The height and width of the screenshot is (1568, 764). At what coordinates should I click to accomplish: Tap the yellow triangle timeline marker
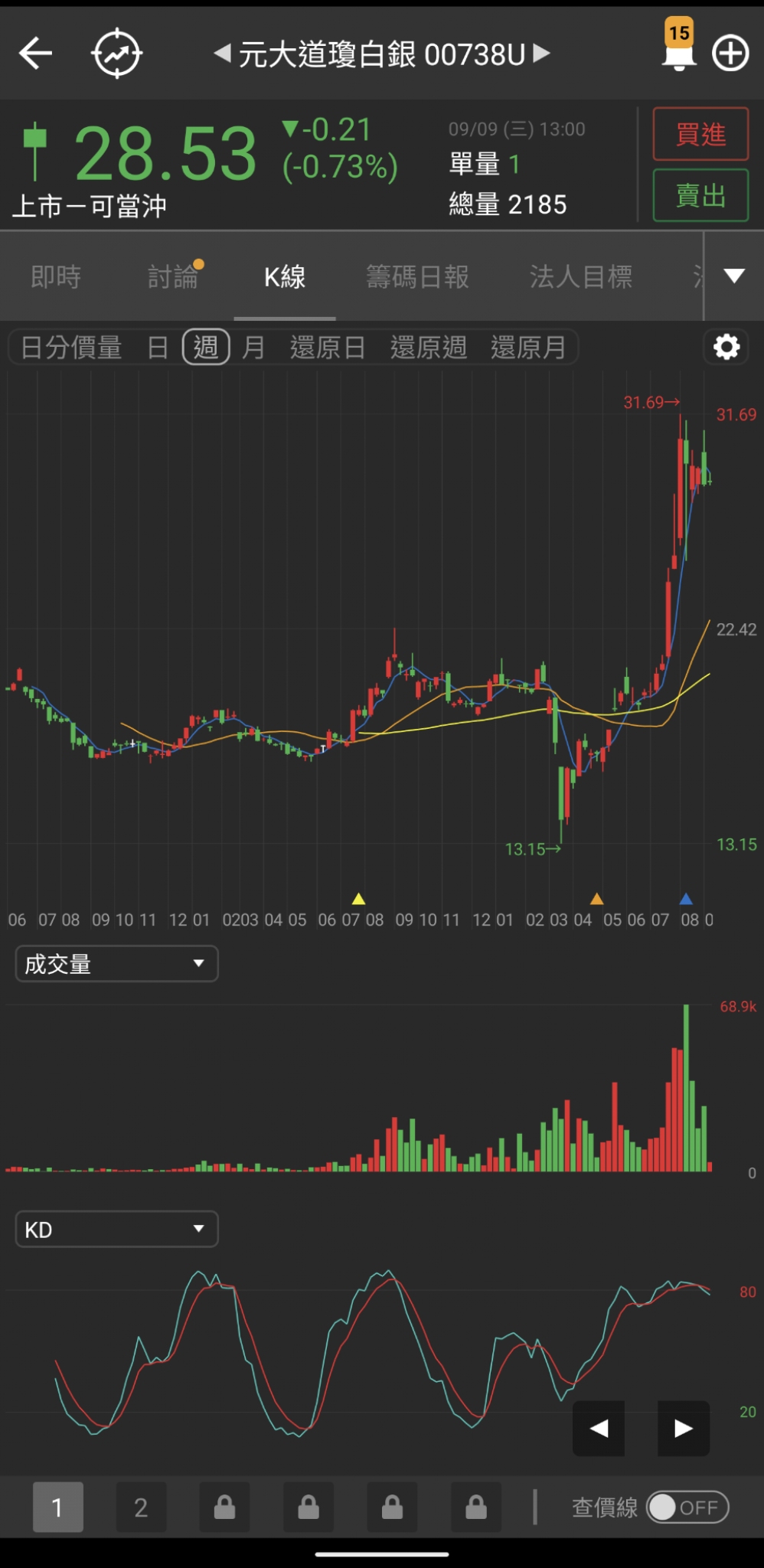358,899
